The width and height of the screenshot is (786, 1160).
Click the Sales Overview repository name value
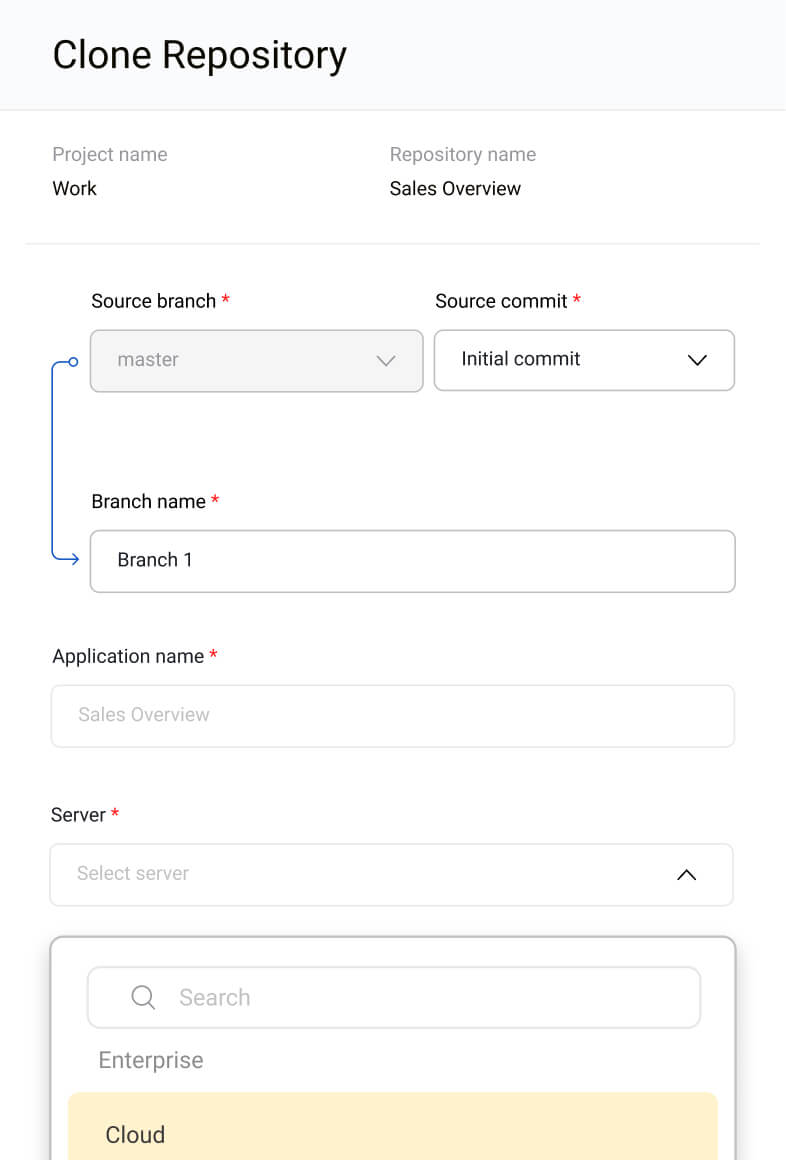point(455,188)
